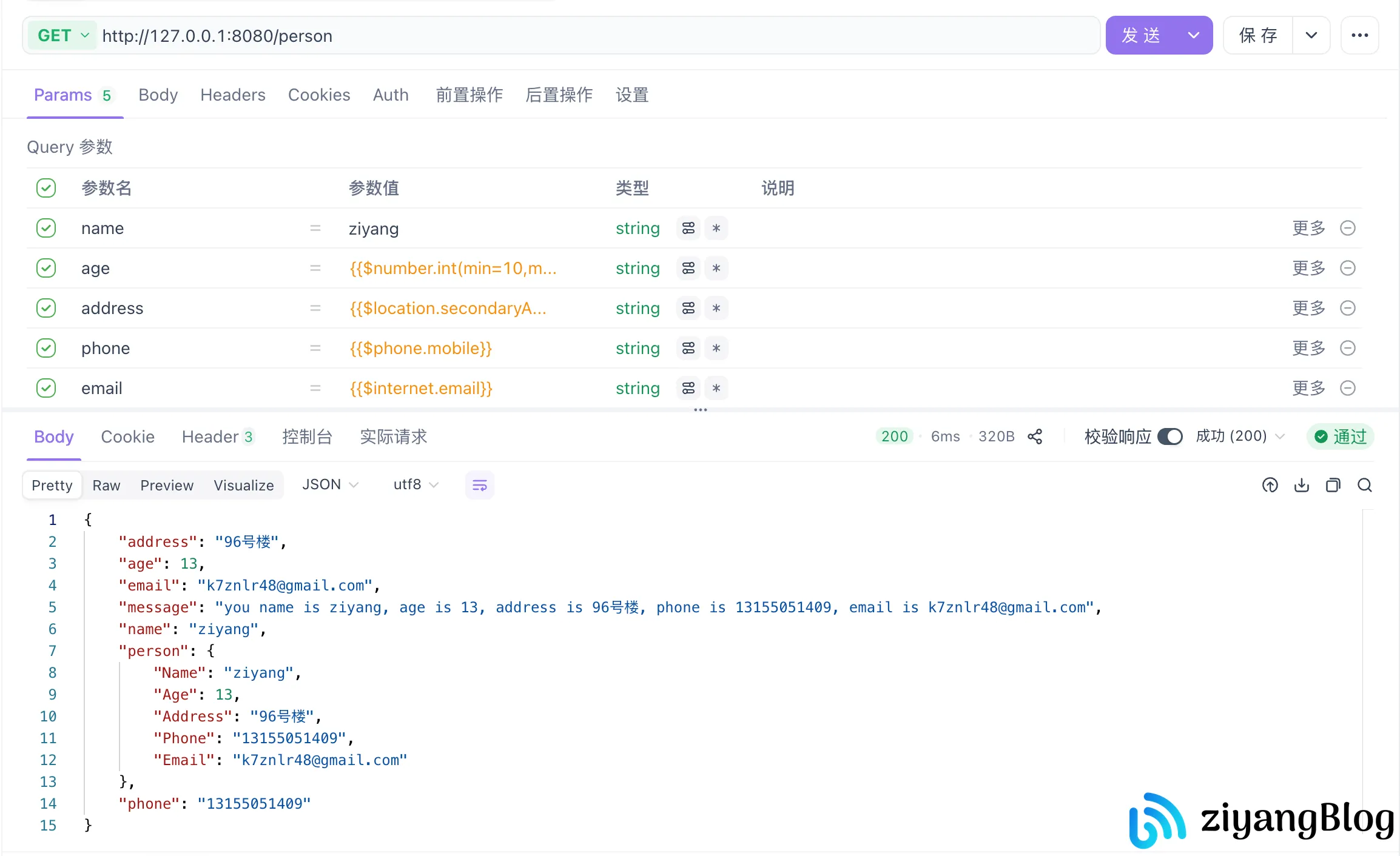Open the GET method dropdown
This screenshot has width=1400, height=856.
(63, 36)
